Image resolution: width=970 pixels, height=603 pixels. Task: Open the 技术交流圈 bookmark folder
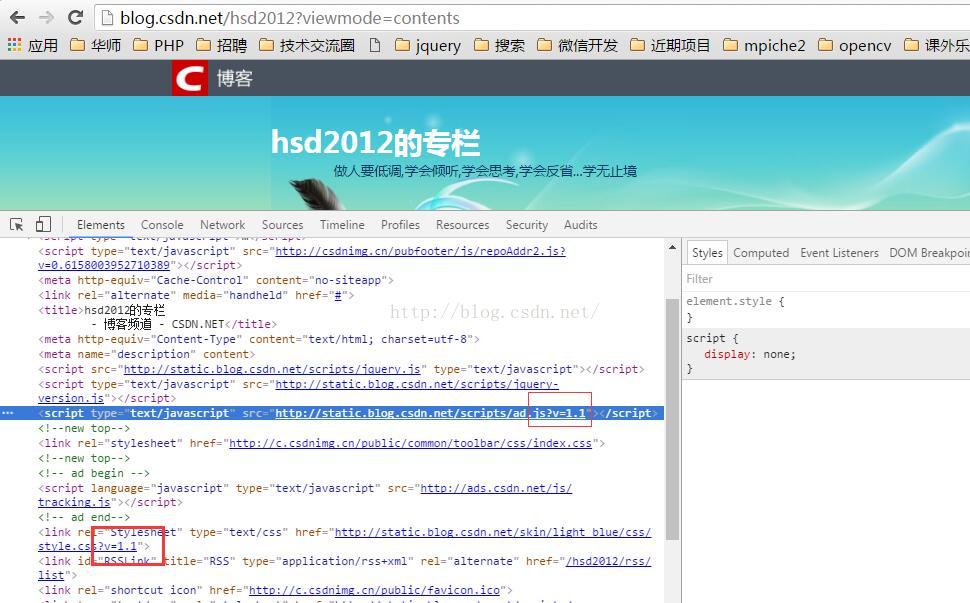tap(307, 45)
